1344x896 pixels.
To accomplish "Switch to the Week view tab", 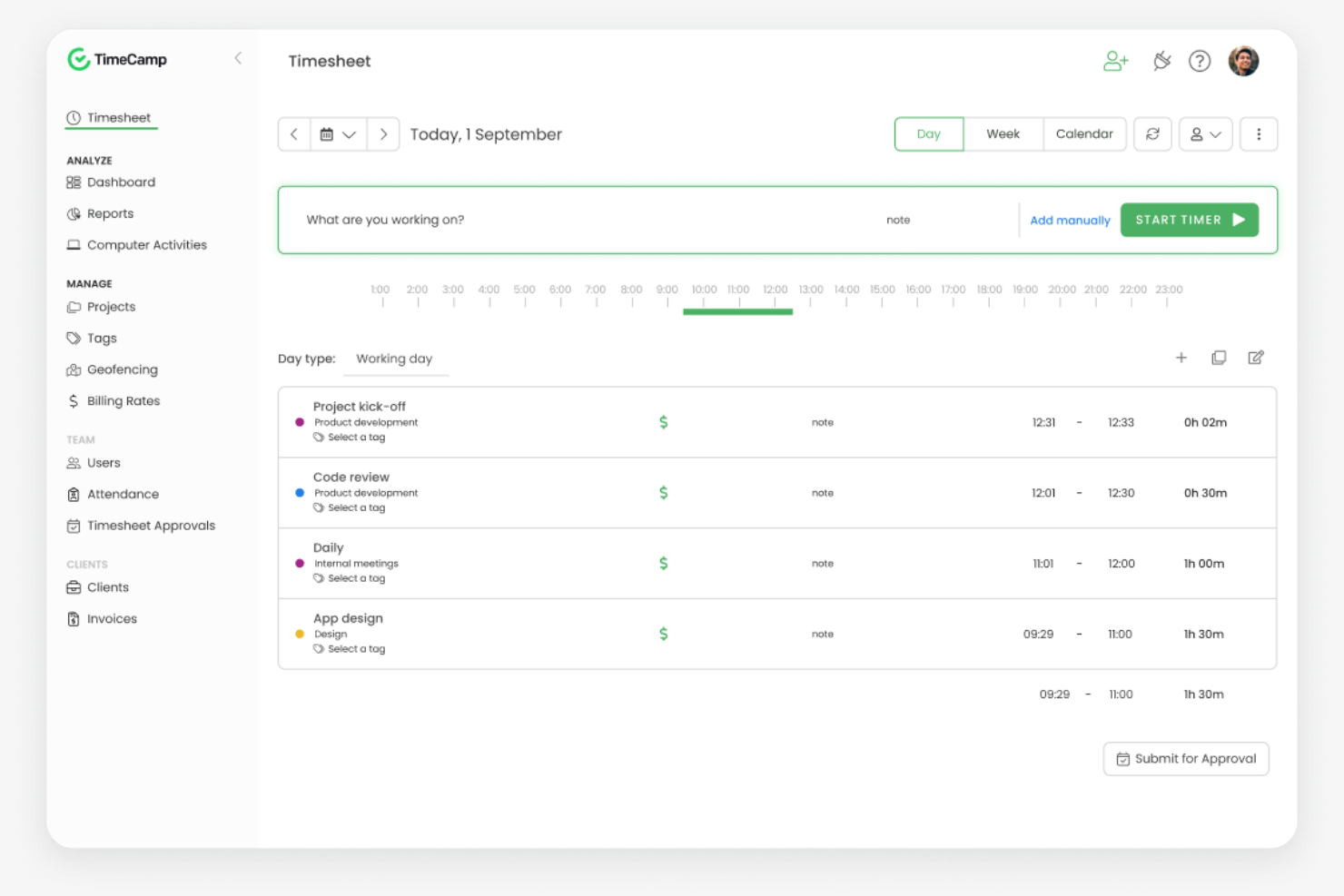I will coord(1003,133).
